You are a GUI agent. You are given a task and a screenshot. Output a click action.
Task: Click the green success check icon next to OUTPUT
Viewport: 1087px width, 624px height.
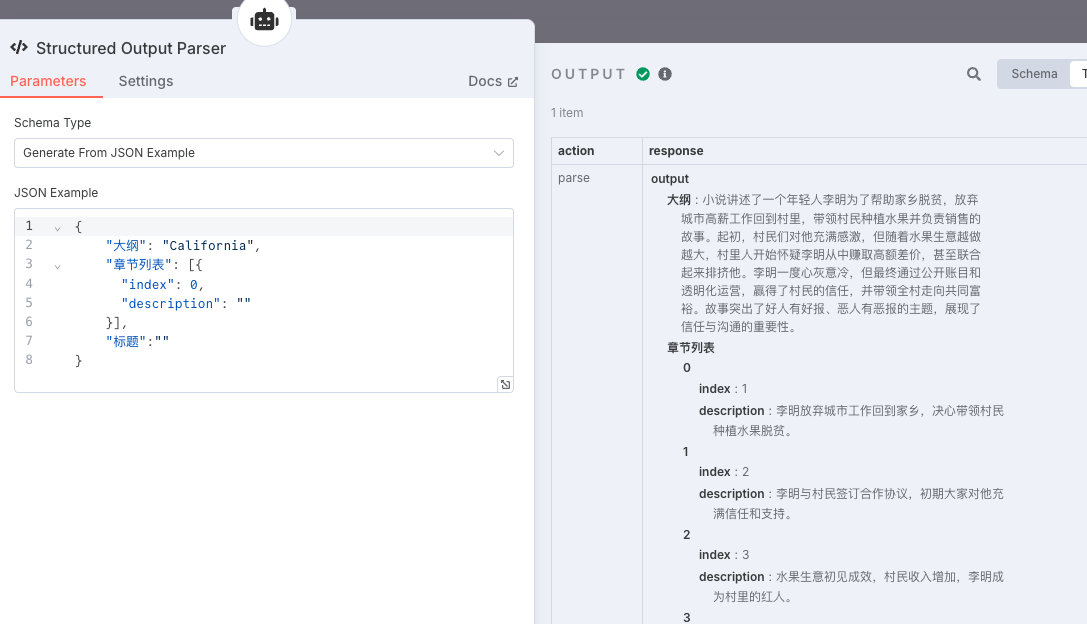tap(643, 74)
